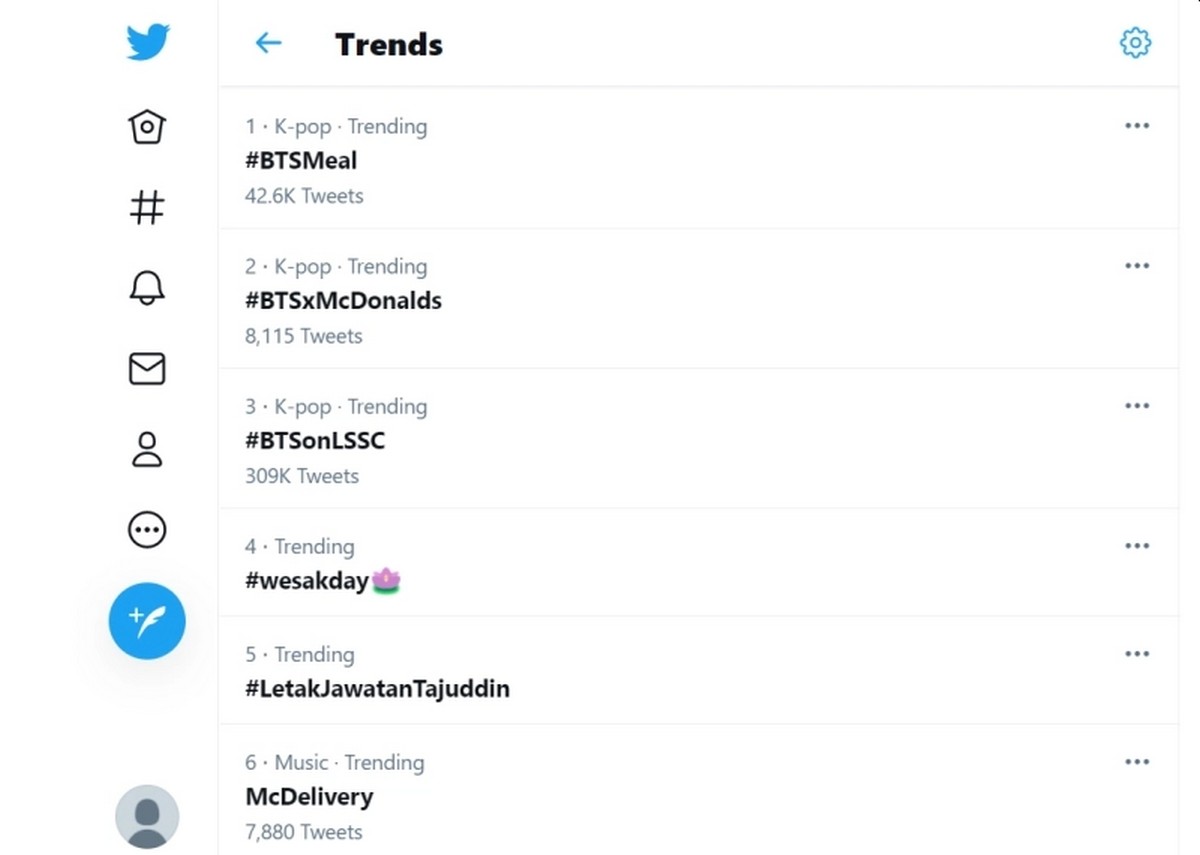Open the #BTSxMcDonalds trending hashtag
The width and height of the screenshot is (1200, 855).
343,301
